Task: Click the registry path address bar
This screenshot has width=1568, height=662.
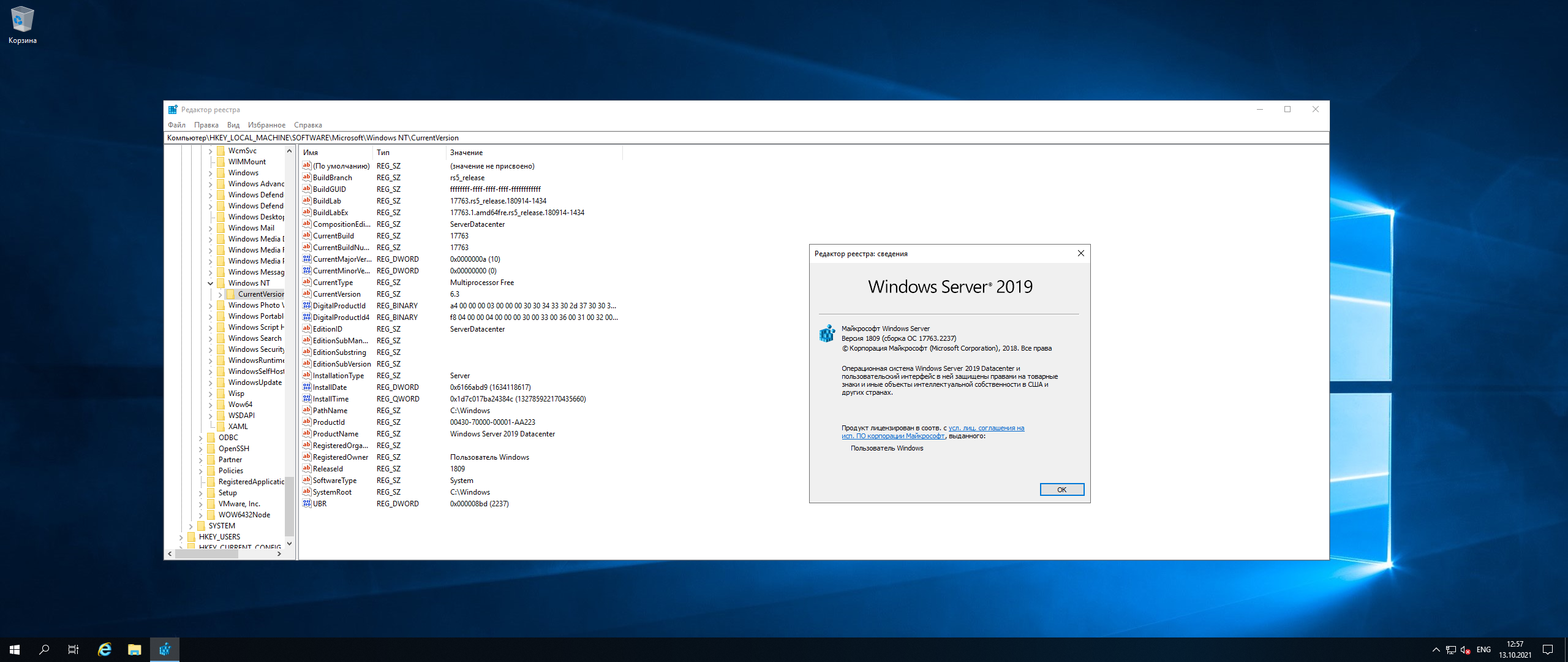Action: (746, 138)
